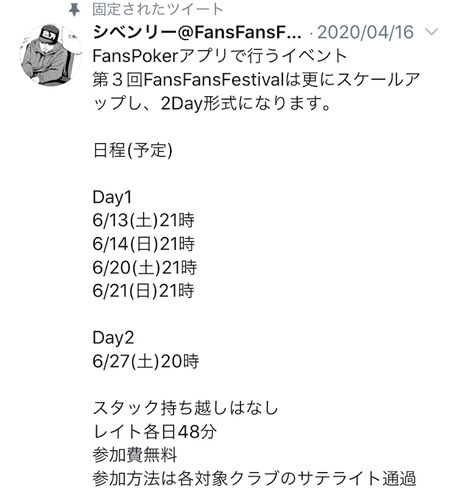Open the シベンリー@FansFansF display name

coord(197,32)
